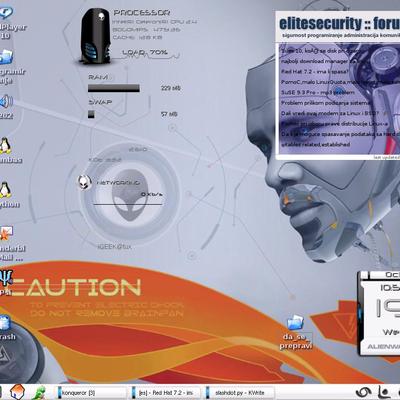The image size is (400, 400).
Task: Open 'Problem prilikom podizanja sistema' topic
Action: 325,103
